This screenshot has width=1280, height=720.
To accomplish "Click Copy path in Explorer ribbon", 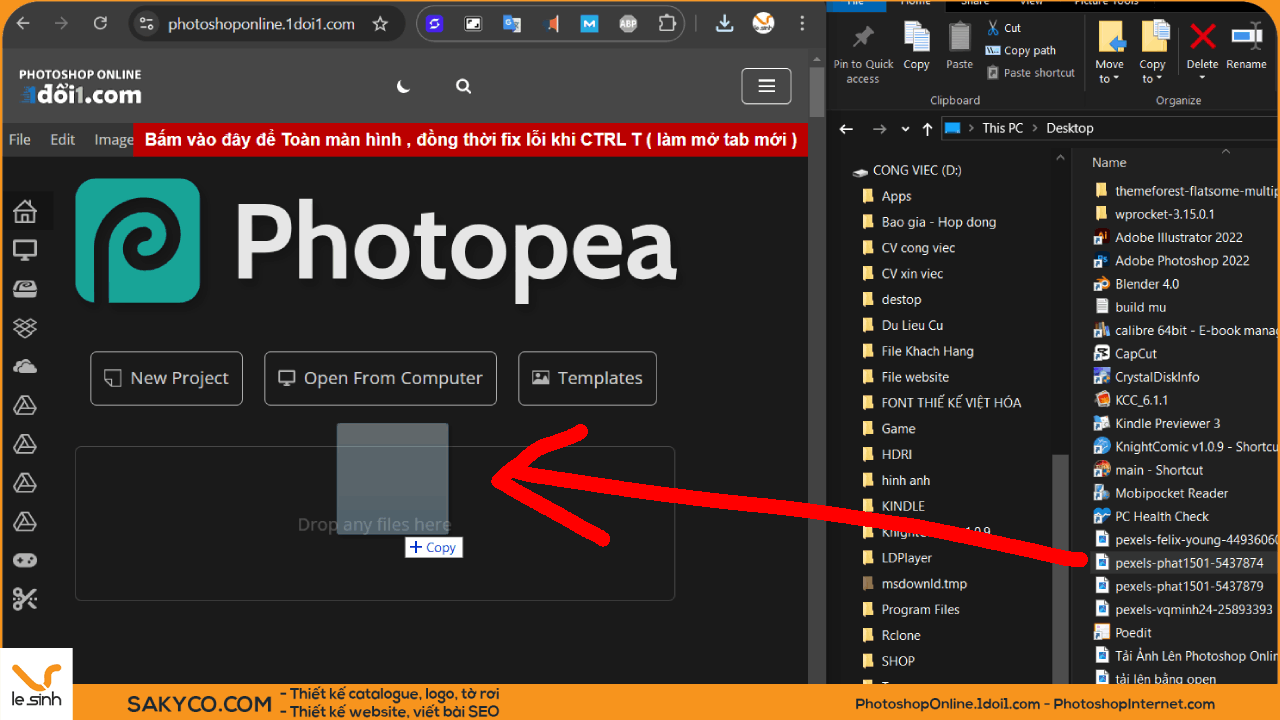I will click(x=1020, y=50).
